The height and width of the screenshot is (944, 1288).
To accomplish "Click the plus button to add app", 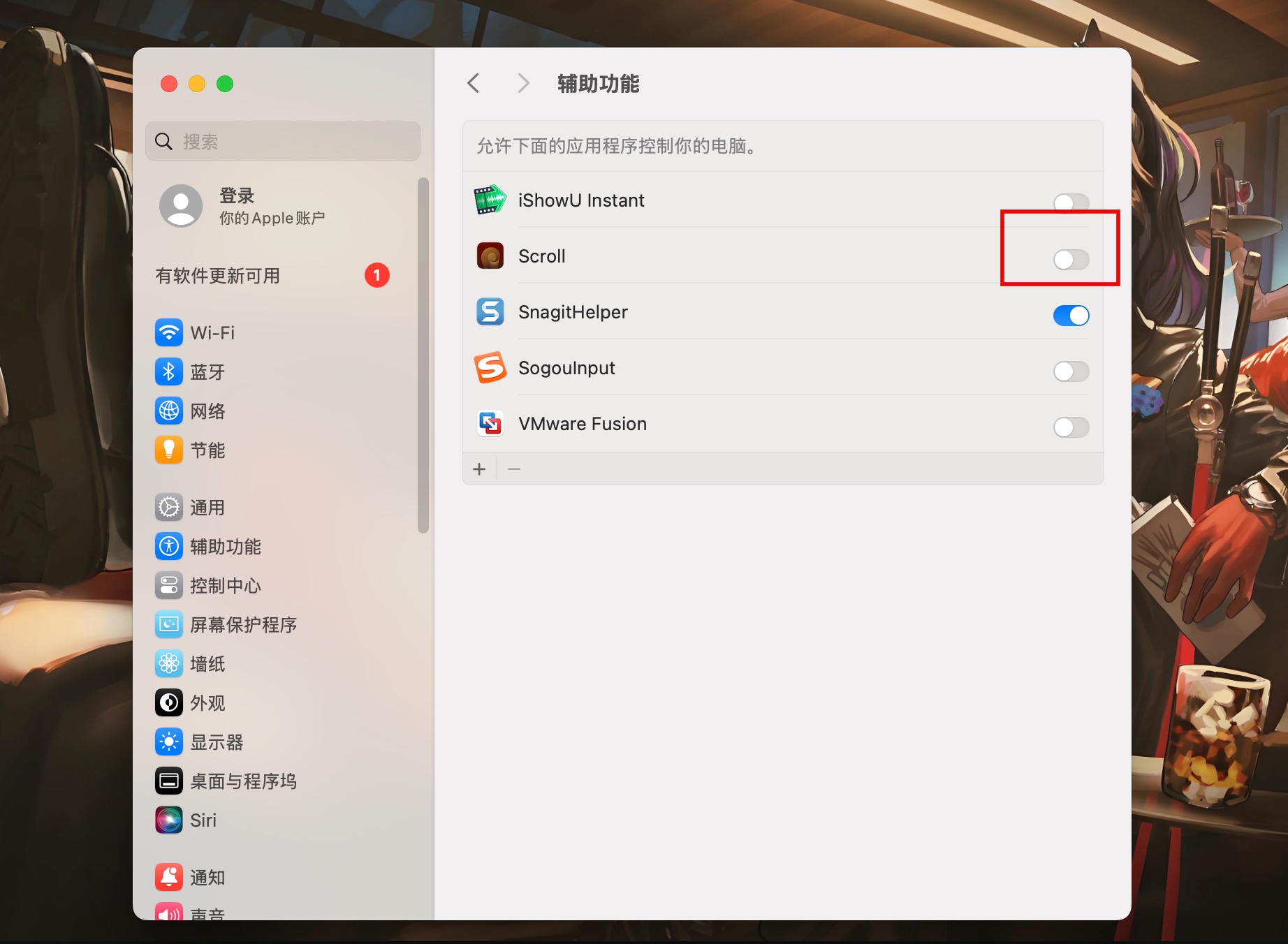I will pos(479,469).
